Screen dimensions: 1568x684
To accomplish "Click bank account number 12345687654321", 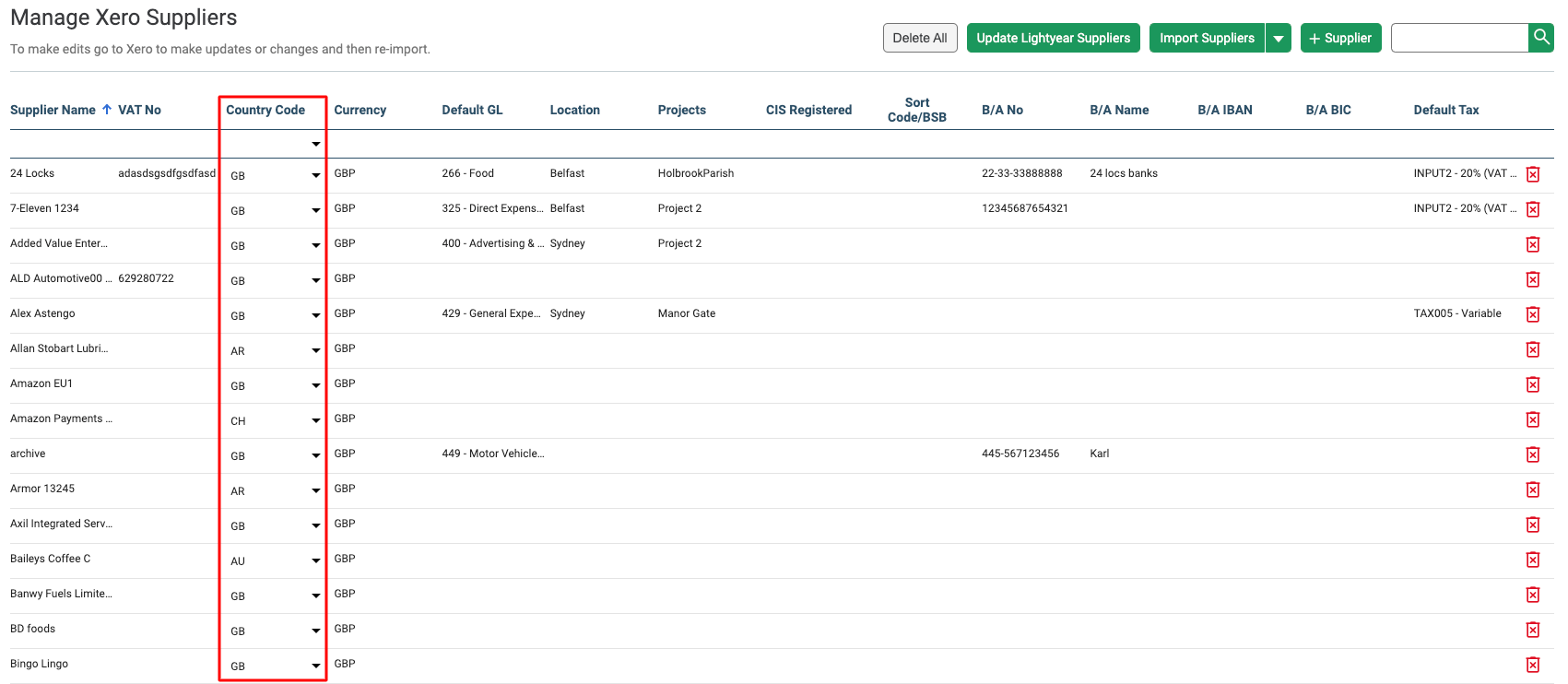I will point(1025,208).
